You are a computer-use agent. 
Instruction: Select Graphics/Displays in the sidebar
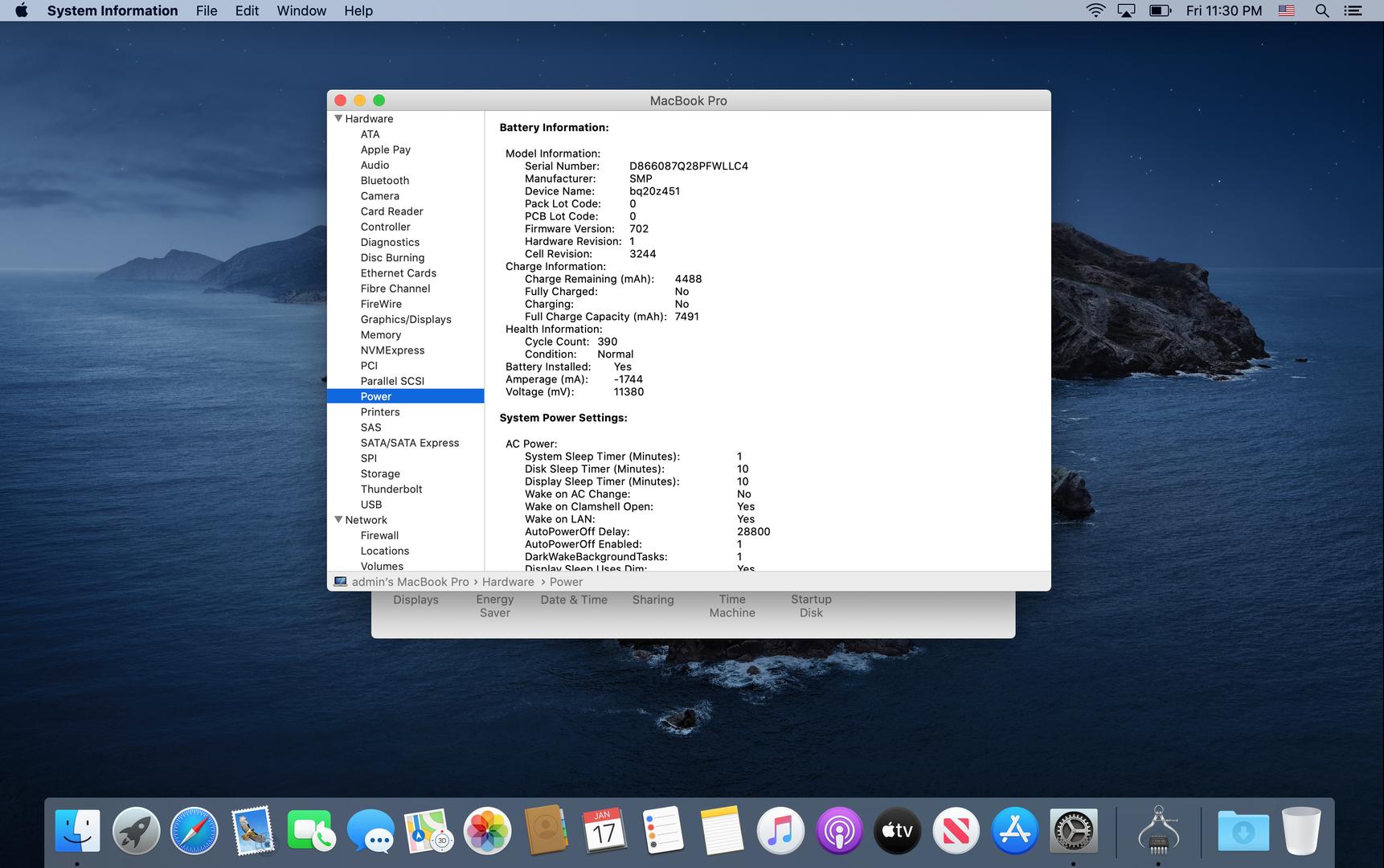(405, 319)
